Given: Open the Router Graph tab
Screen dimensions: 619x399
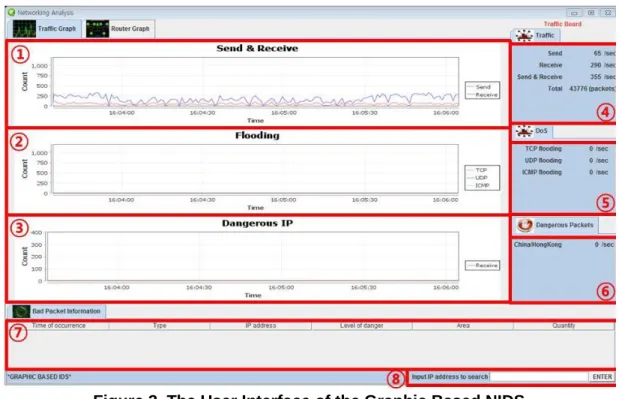Looking at the screenshot, I should point(118,29).
